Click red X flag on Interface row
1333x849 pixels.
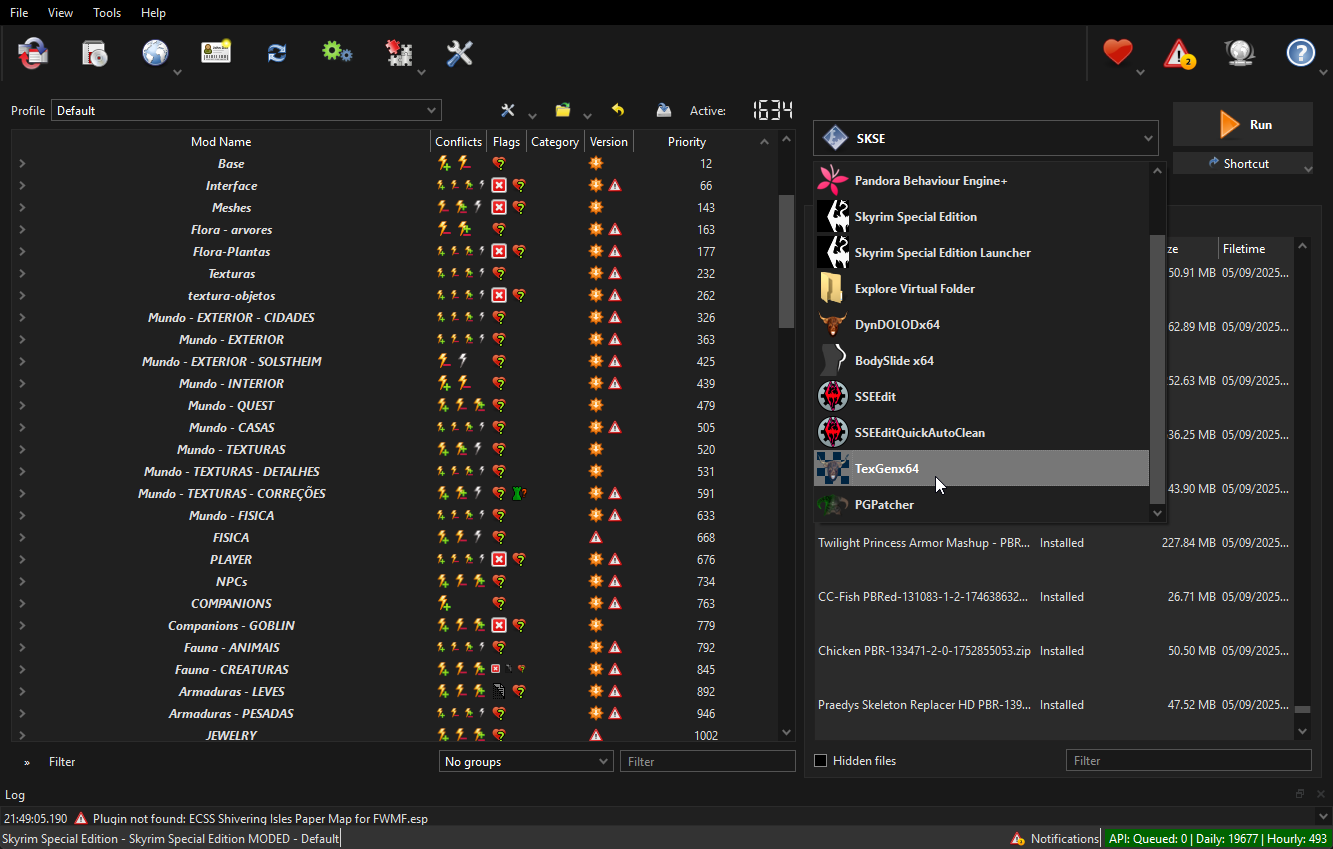click(x=498, y=186)
